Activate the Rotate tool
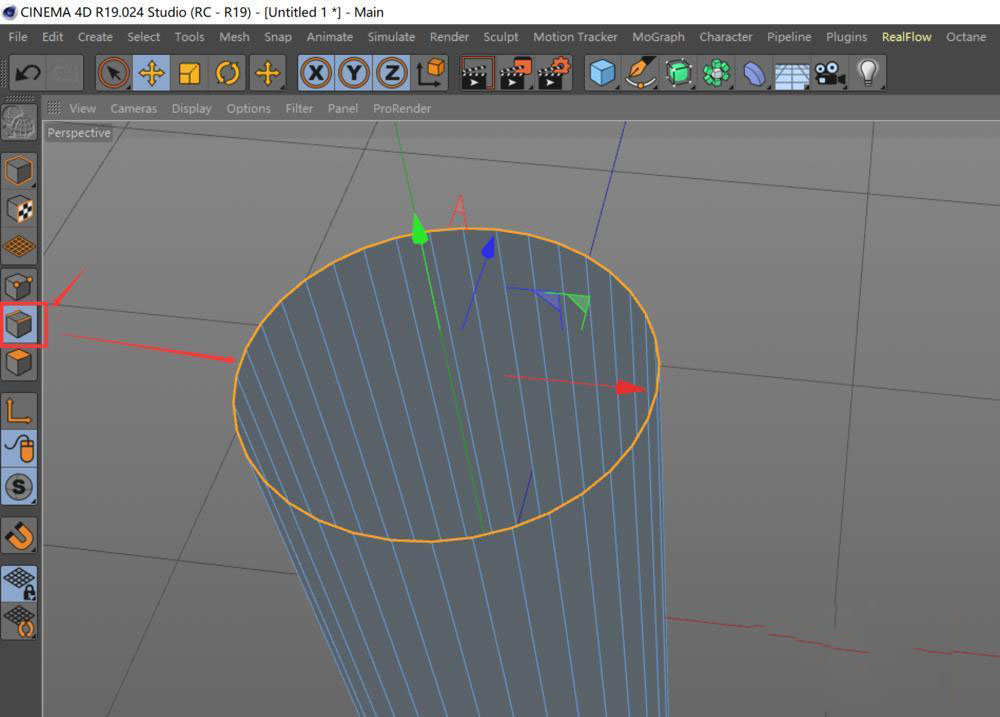 point(227,73)
